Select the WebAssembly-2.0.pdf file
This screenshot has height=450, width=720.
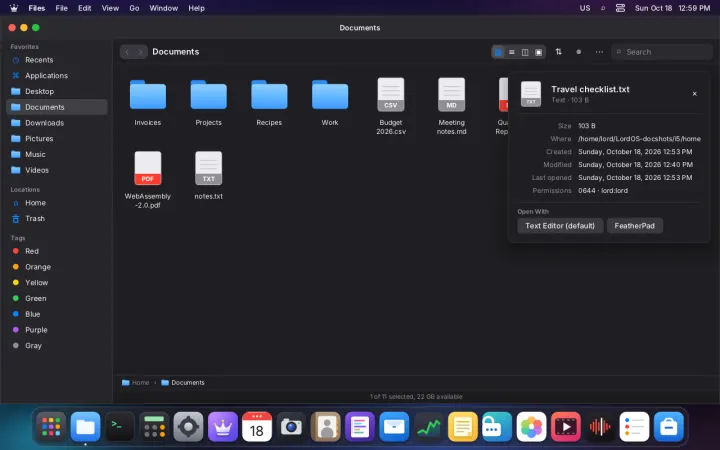[147, 180]
